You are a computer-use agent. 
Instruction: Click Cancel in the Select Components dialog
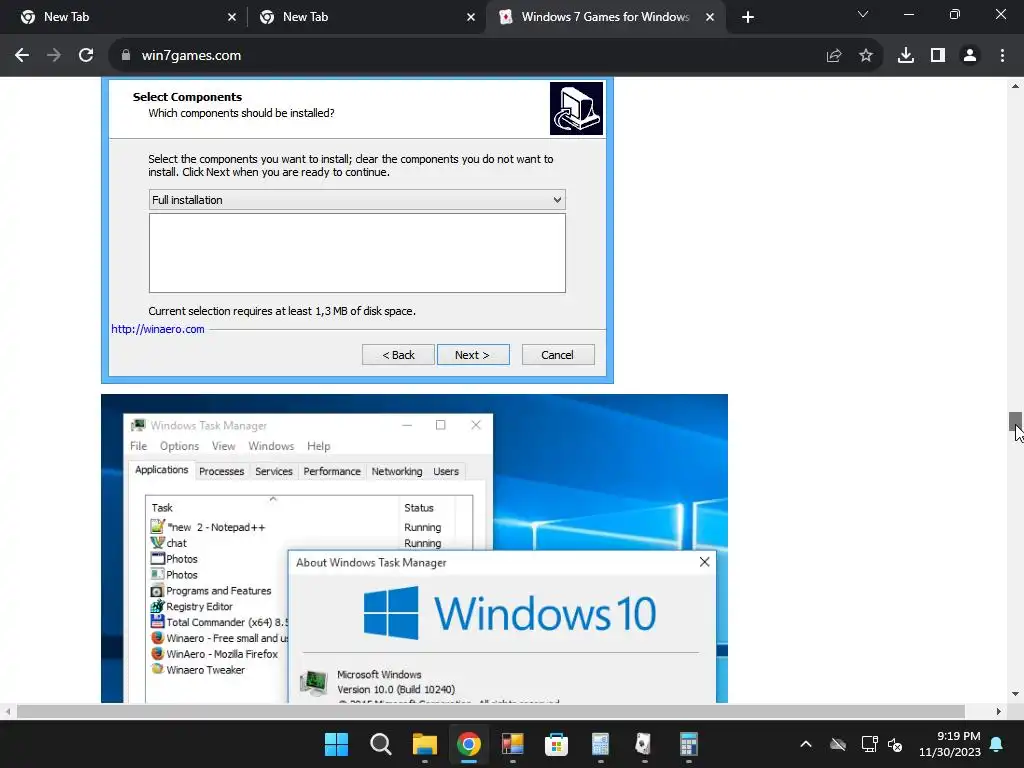tap(558, 355)
